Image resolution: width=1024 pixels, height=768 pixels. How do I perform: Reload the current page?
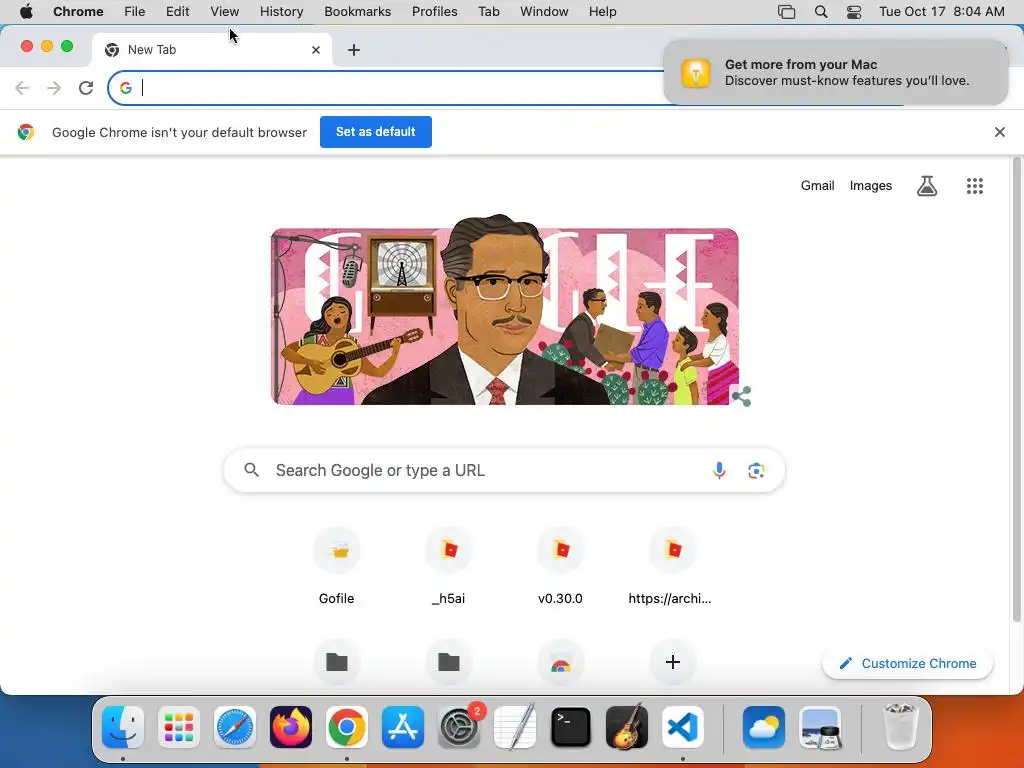[x=86, y=88]
